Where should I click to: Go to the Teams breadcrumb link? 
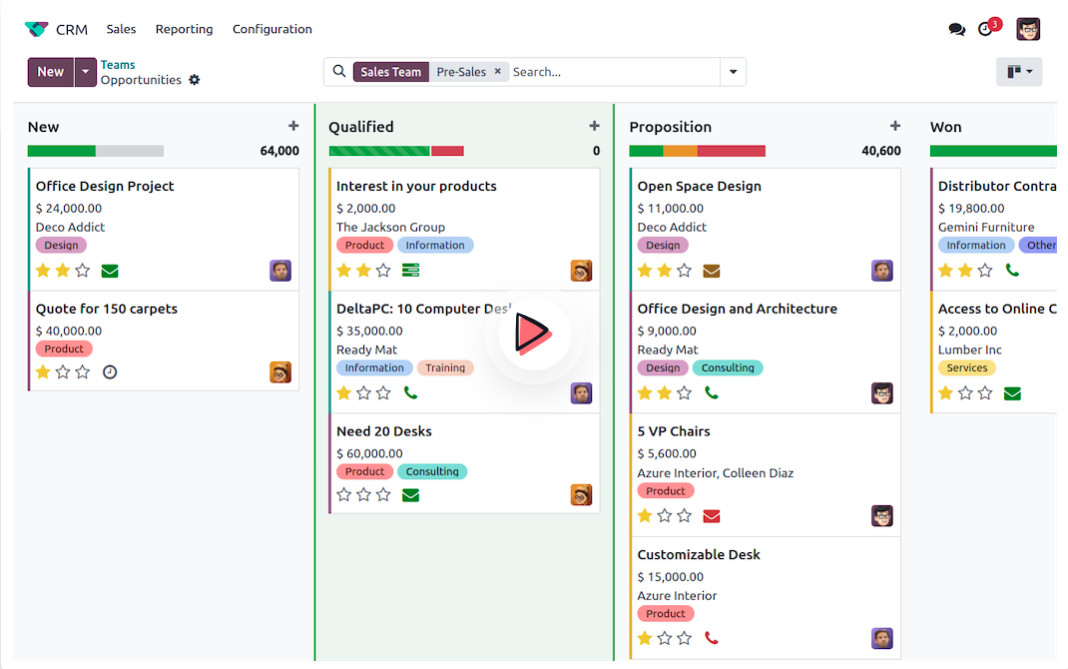(118, 65)
